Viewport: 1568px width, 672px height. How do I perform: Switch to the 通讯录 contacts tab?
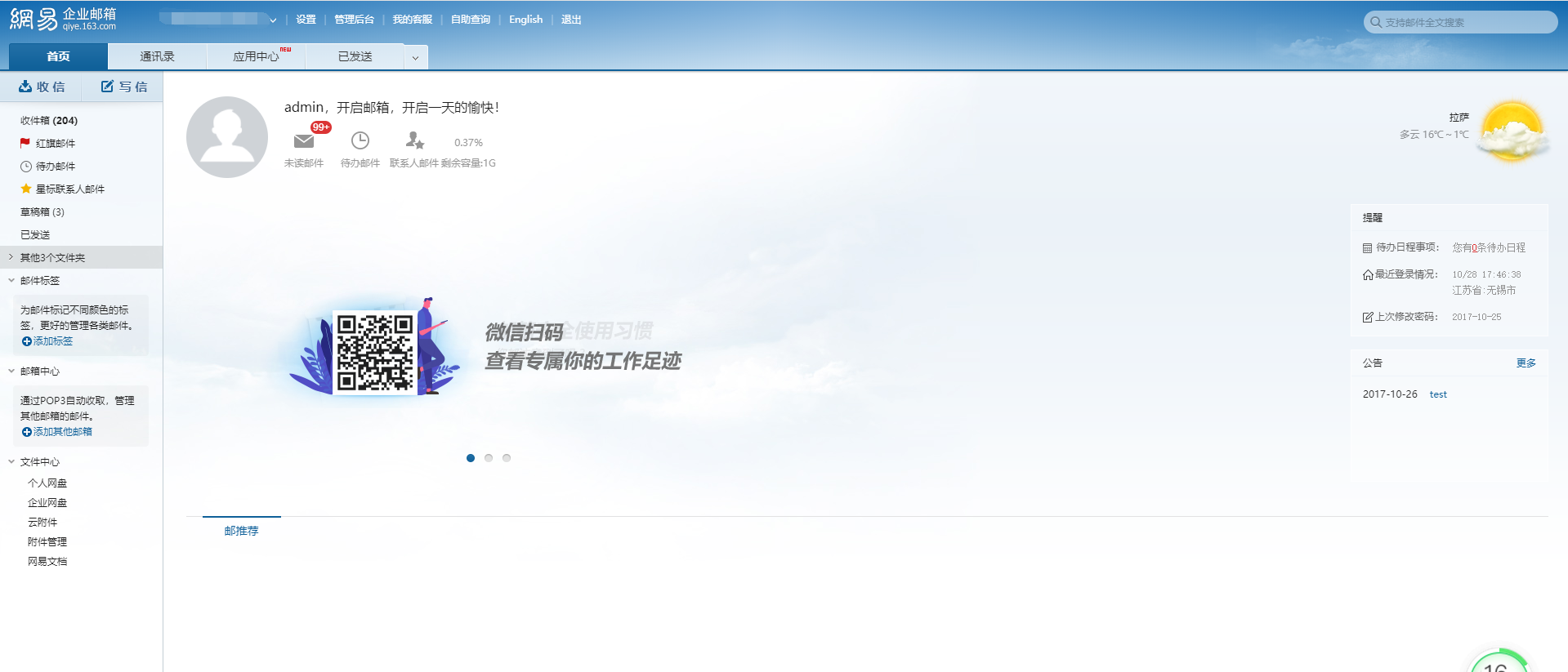[157, 56]
